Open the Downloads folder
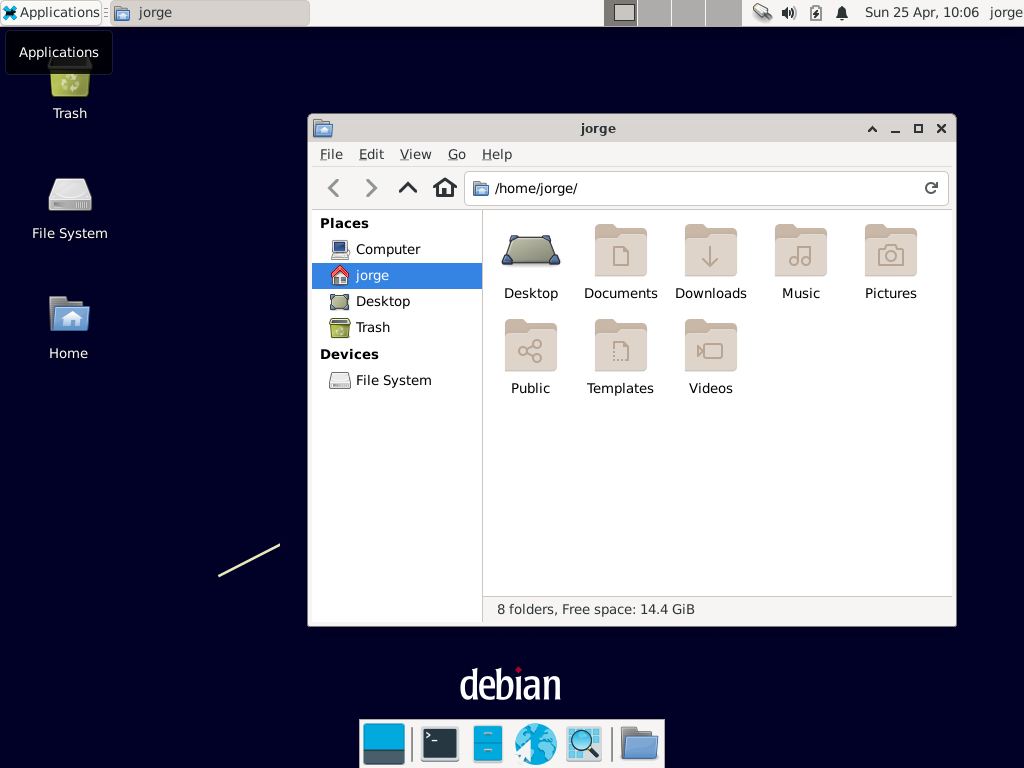The width and height of the screenshot is (1024, 768). click(710, 251)
